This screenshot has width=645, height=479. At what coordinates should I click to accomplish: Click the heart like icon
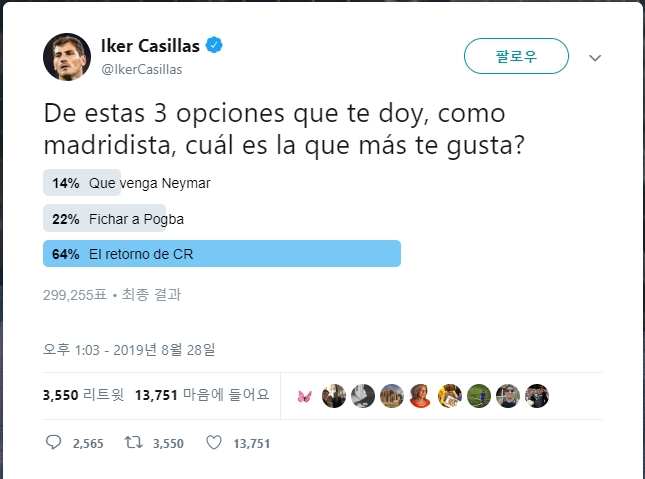click(214, 443)
